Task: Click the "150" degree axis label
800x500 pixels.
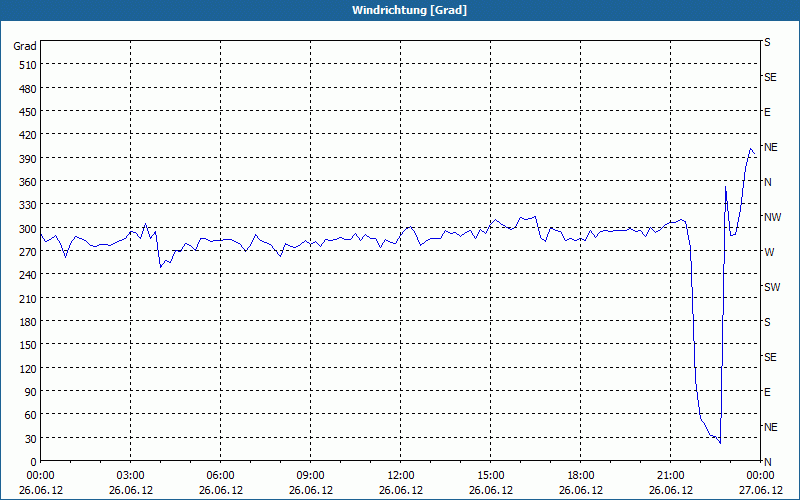Action: [29, 345]
